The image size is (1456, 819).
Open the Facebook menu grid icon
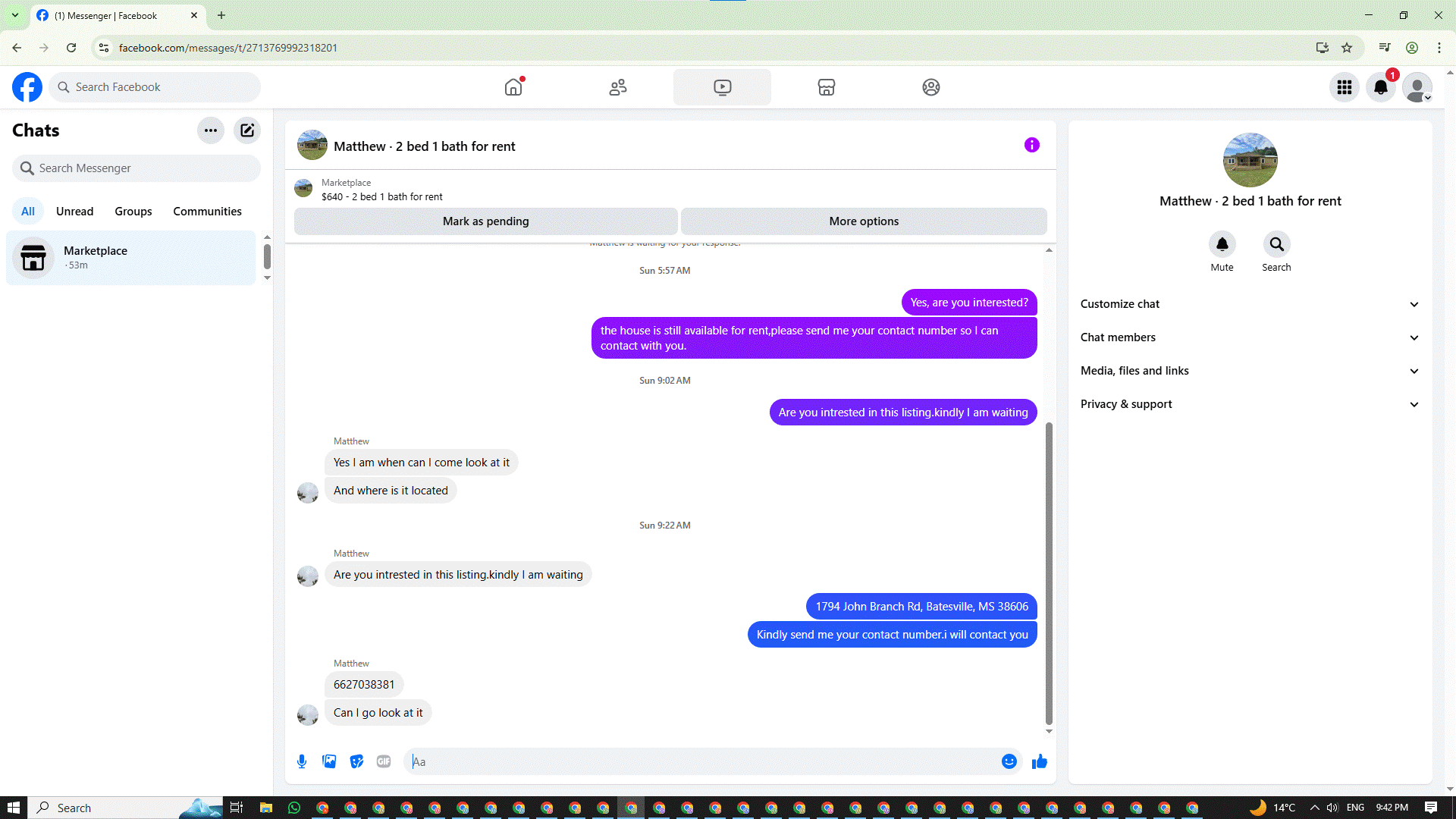coord(1345,87)
